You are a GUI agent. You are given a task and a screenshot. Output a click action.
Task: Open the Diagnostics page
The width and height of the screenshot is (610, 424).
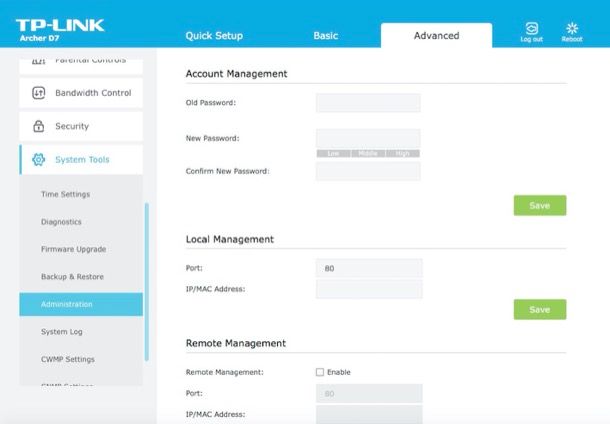(x=61, y=222)
